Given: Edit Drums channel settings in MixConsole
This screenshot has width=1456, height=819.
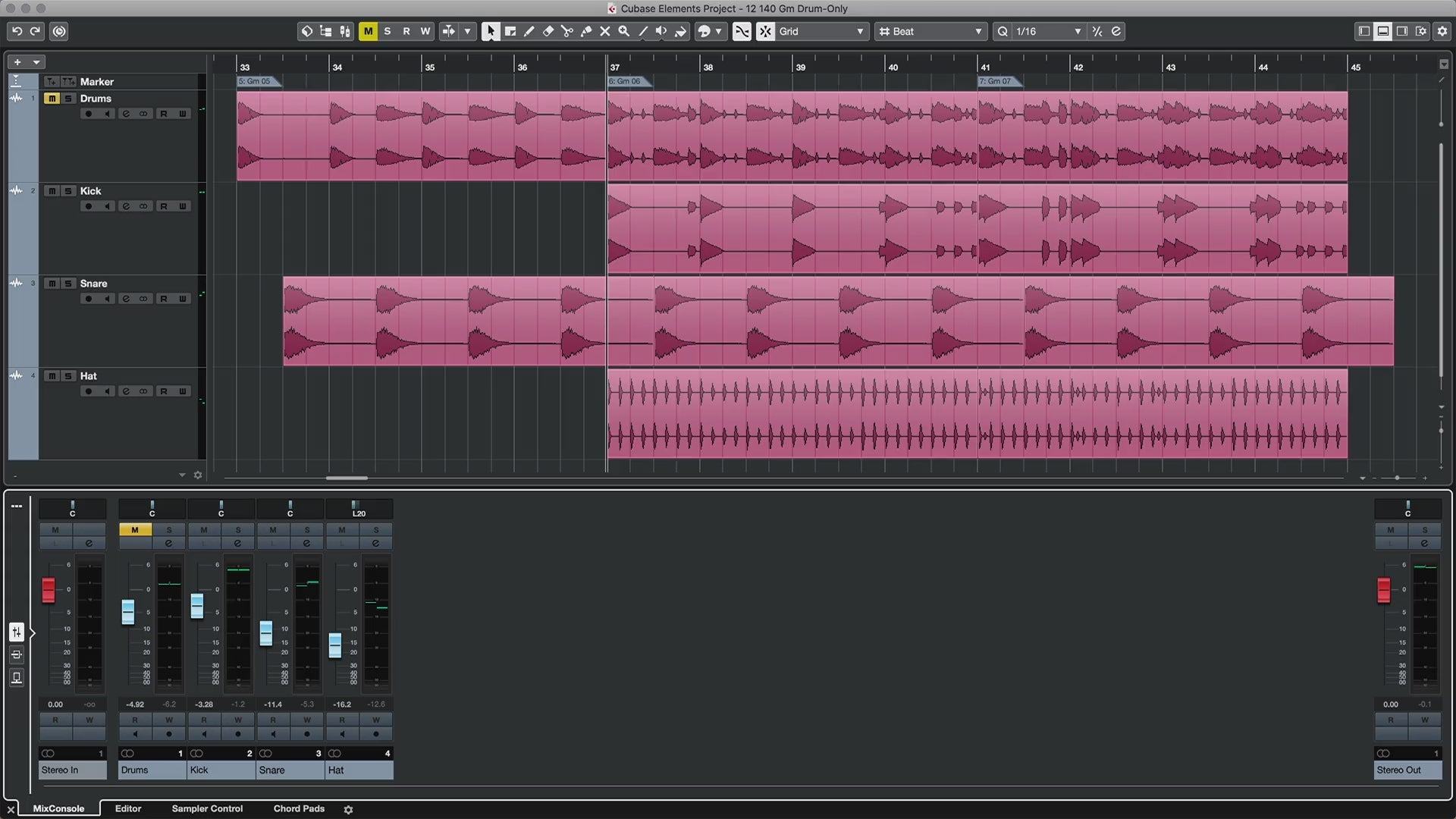Looking at the screenshot, I should click(x=168, y=543).
